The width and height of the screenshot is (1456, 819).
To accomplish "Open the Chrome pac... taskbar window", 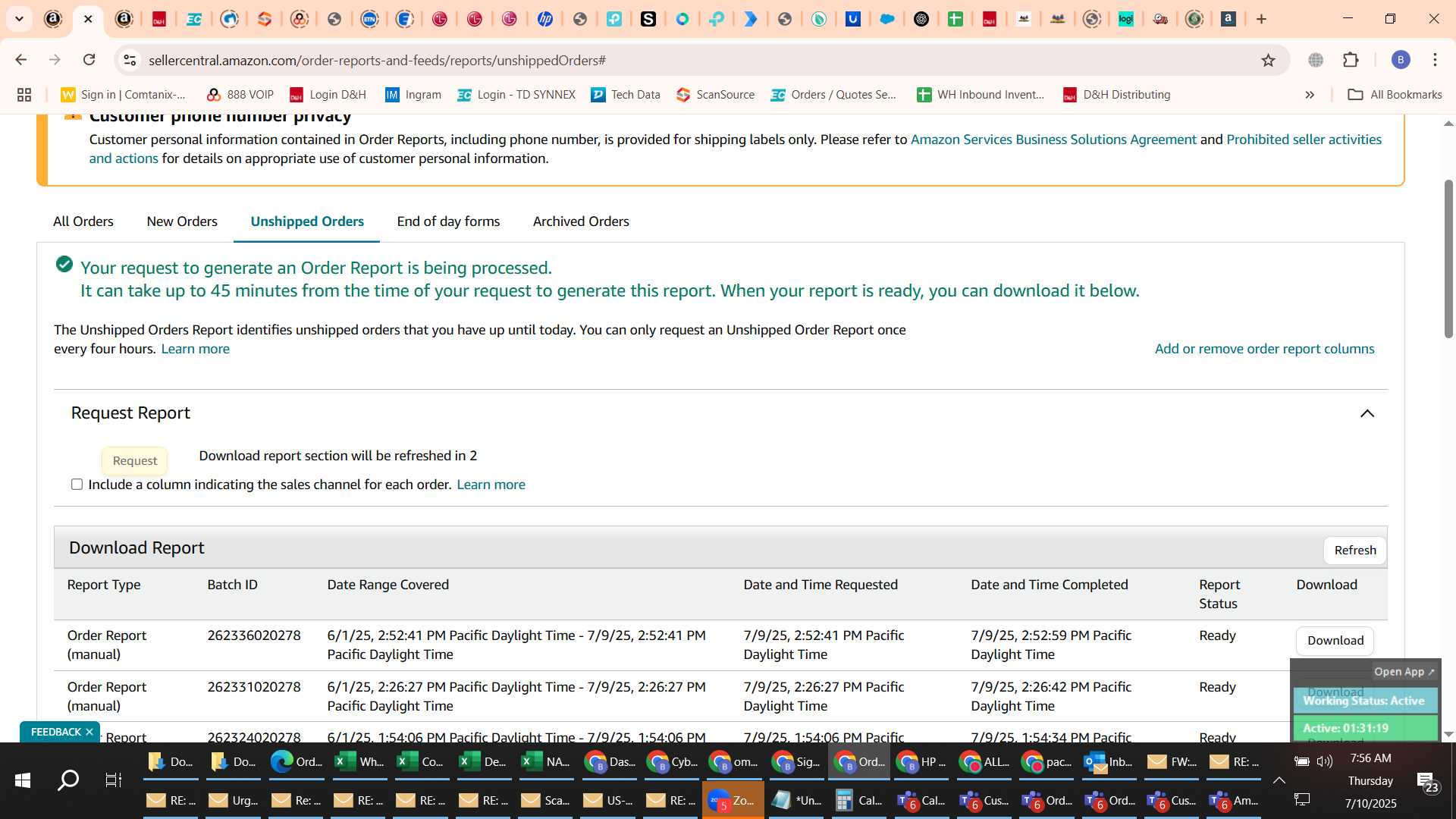I will 1046,762.
